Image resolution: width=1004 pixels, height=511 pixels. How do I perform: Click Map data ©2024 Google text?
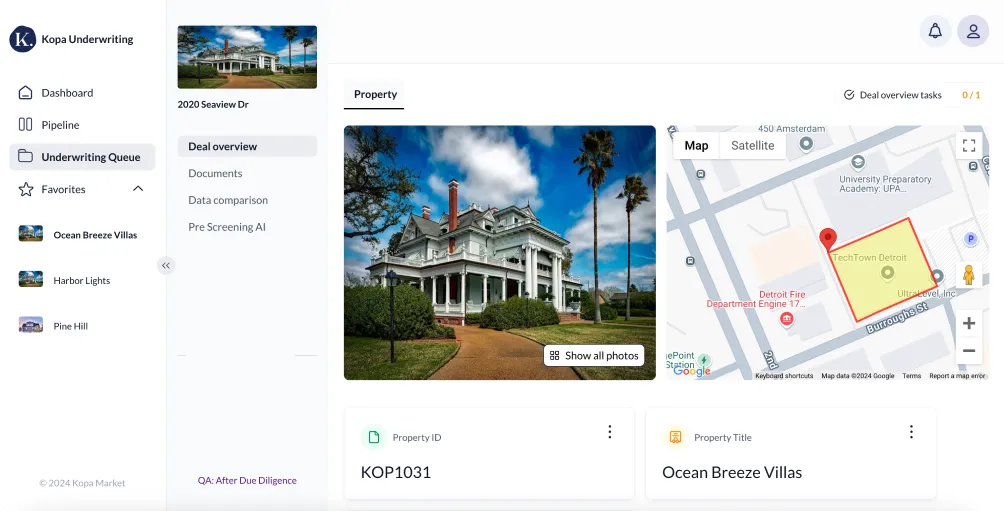click(x=857, y=376)
